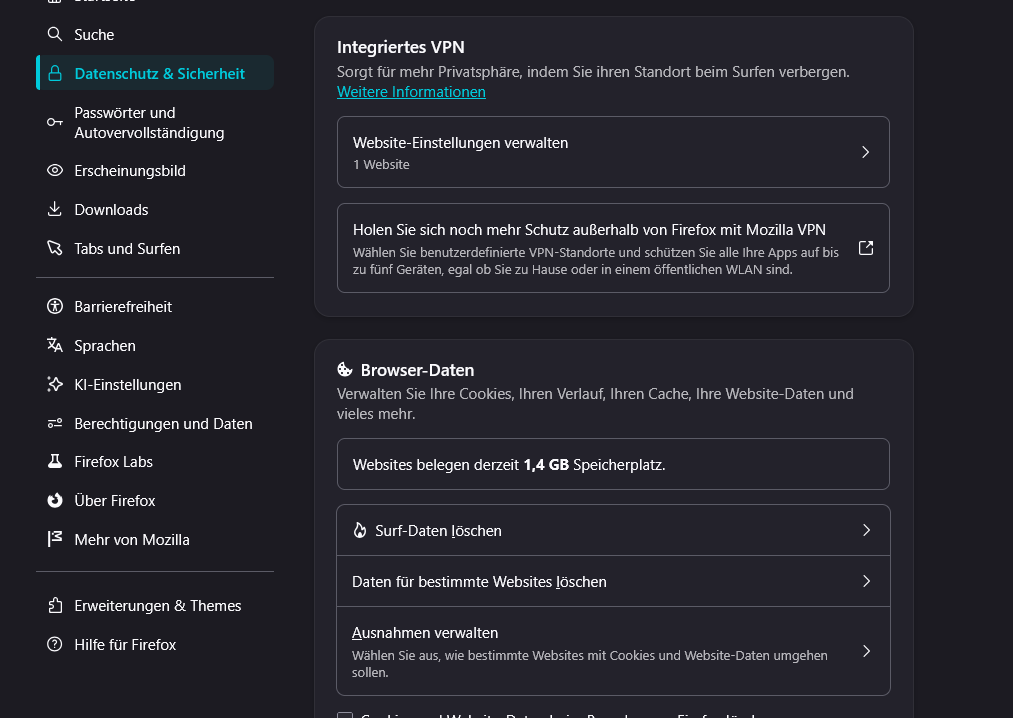Select Datenschutz & Sicherheit category
This screenshot has height=718, width=1013.
coord(155,73)
